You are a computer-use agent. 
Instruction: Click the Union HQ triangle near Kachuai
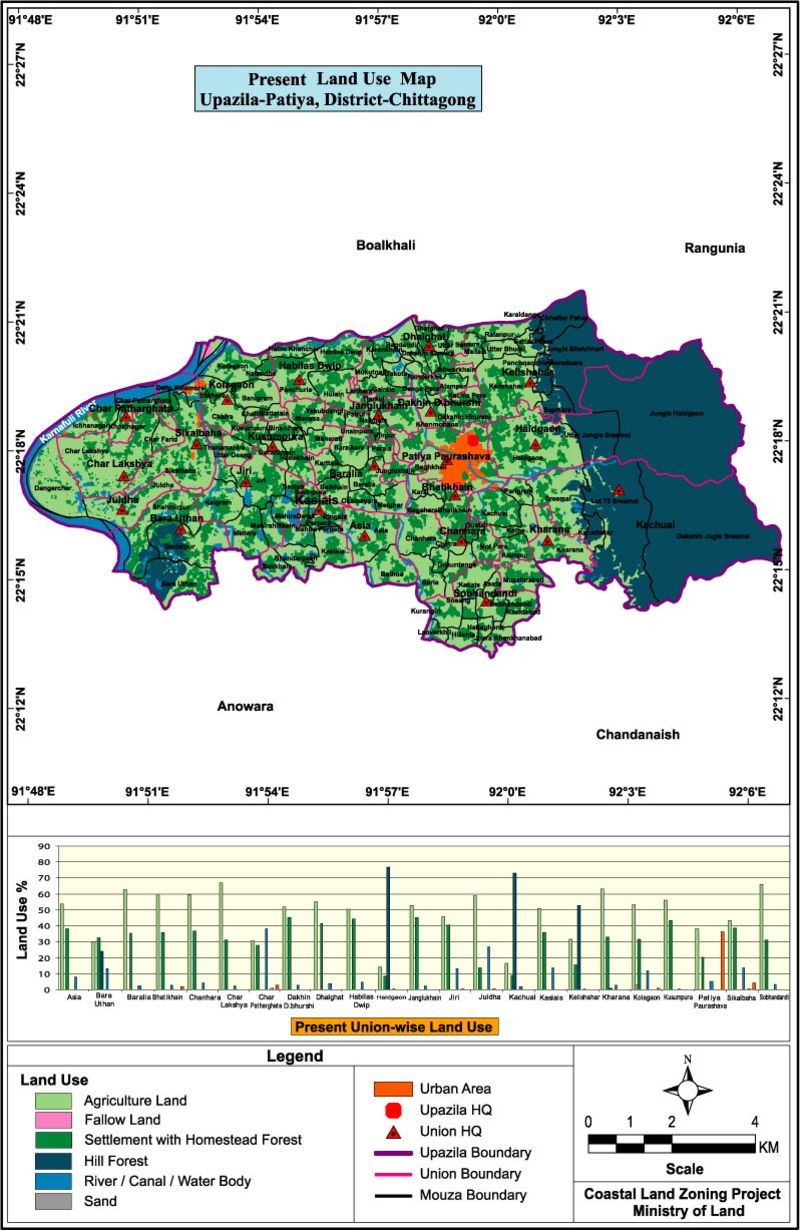618,490
